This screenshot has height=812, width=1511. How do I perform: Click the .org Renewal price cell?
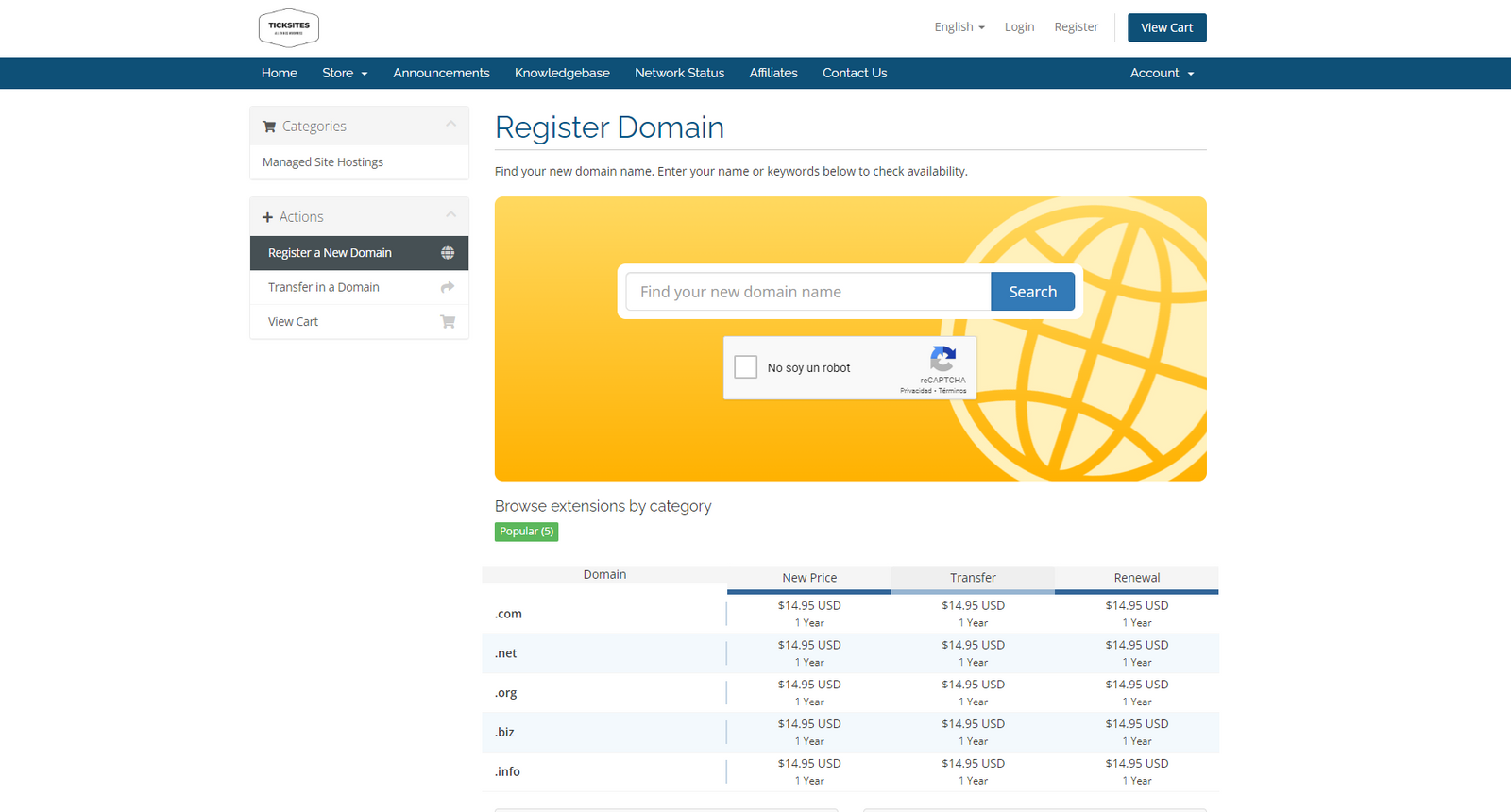(1137, 693)
